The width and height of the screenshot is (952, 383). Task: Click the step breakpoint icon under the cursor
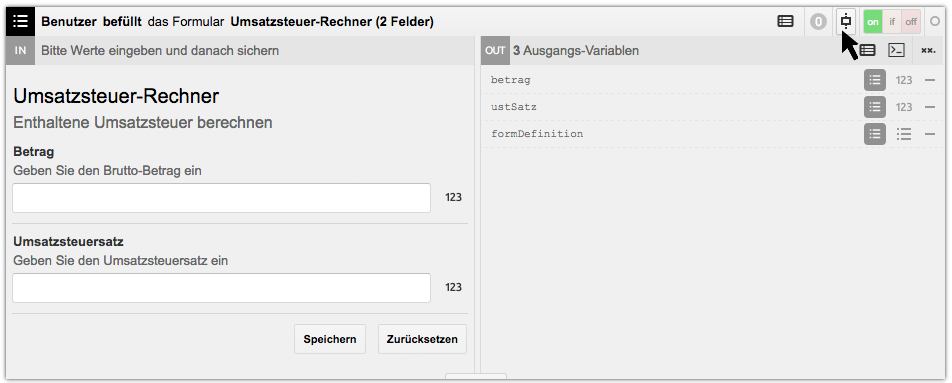[x=846, y=22]
